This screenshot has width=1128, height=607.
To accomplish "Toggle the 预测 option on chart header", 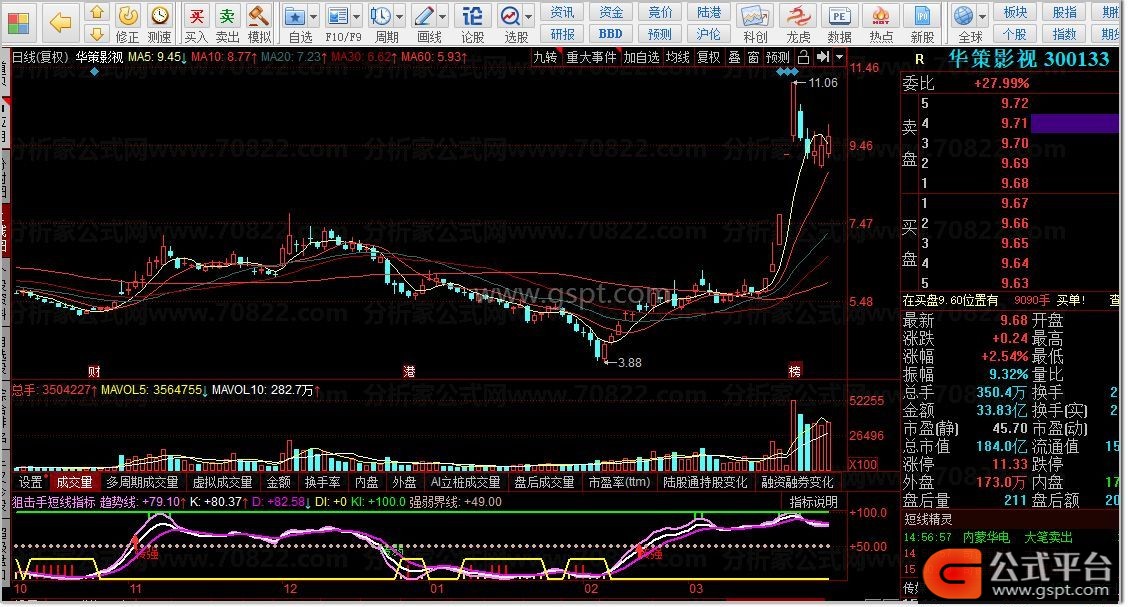I will point(778,57).
